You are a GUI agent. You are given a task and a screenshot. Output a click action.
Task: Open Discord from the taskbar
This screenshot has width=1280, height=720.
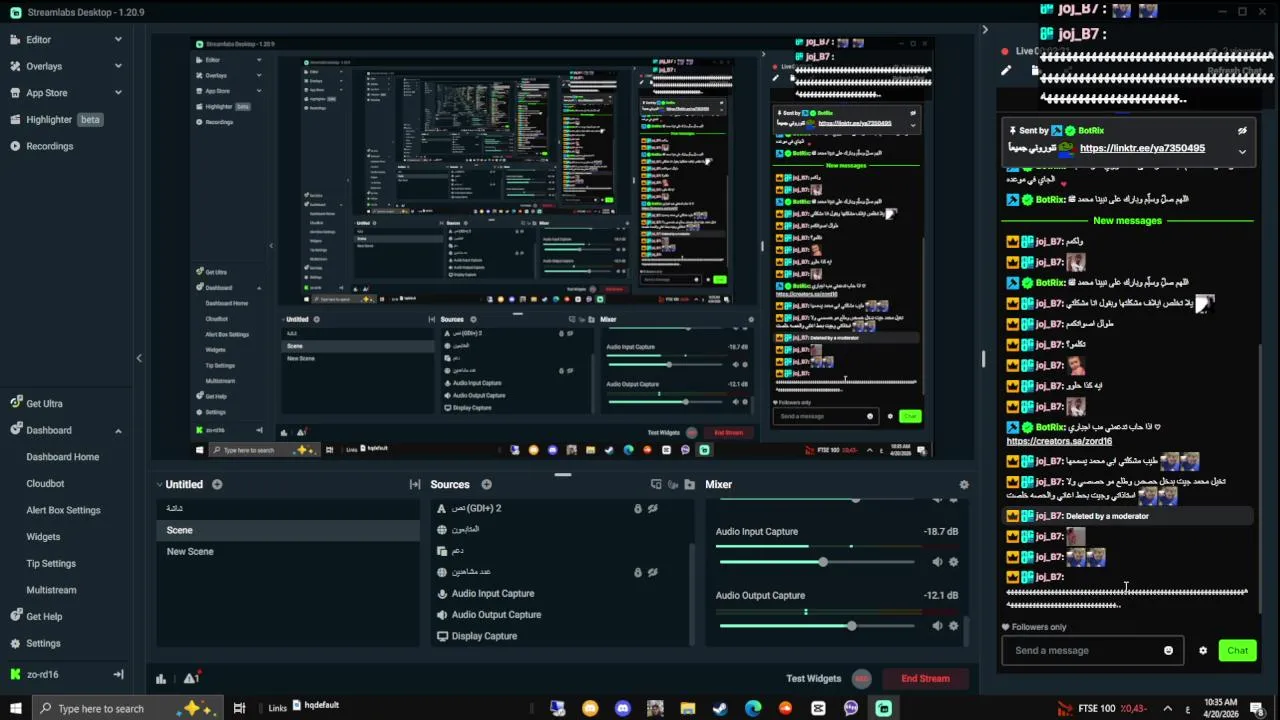pos(623,709)
